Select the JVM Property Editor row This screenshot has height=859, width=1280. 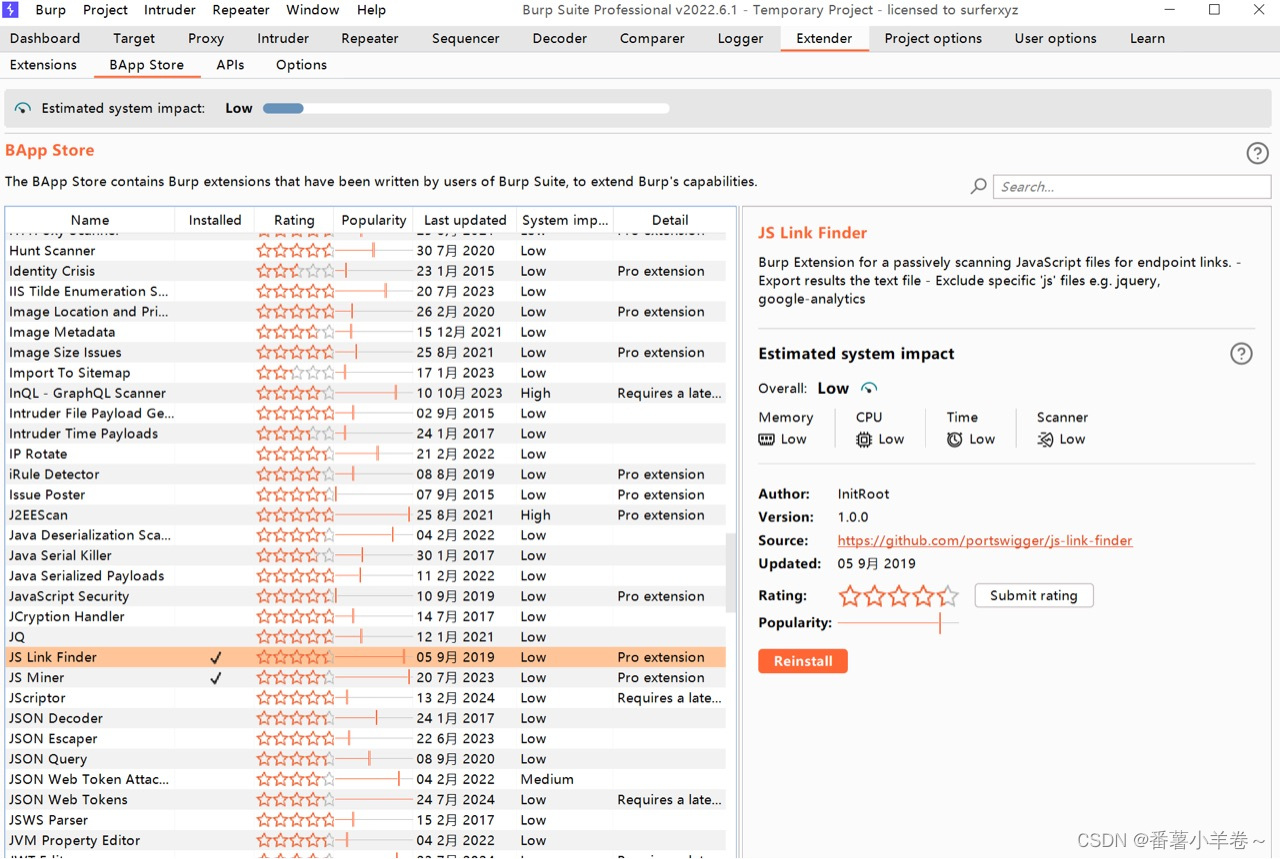pos(366,840)
